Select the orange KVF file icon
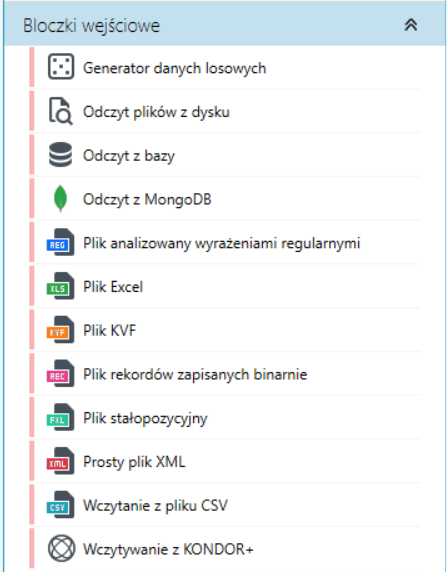Screen dimensions: 447x572 pos(60,330)
